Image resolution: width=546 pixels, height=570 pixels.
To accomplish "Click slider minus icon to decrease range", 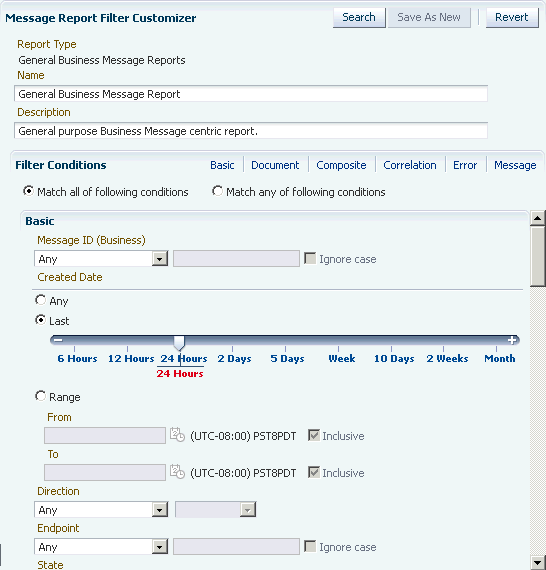I will pyautogui.click(x=58, y=340).
